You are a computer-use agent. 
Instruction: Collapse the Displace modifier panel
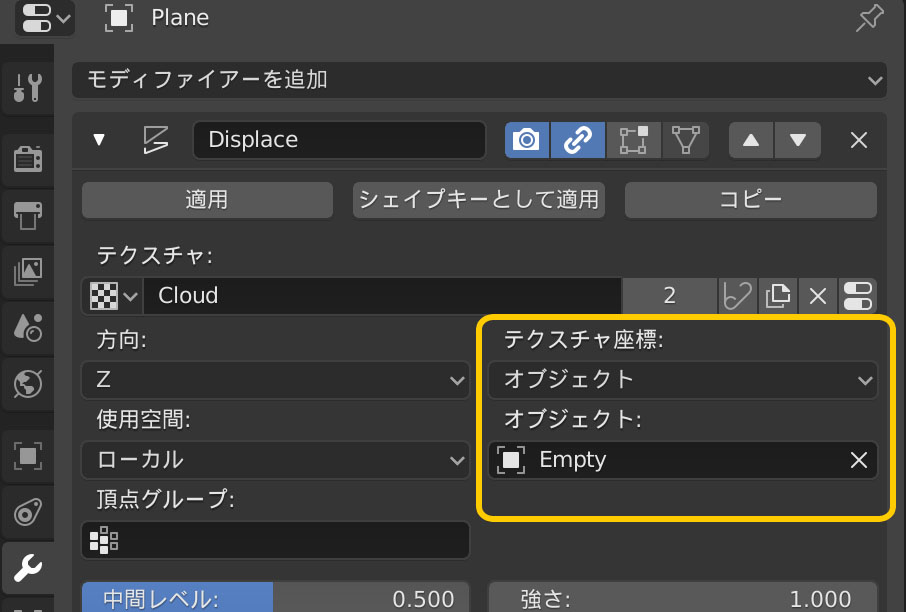[x=99, y=140]
